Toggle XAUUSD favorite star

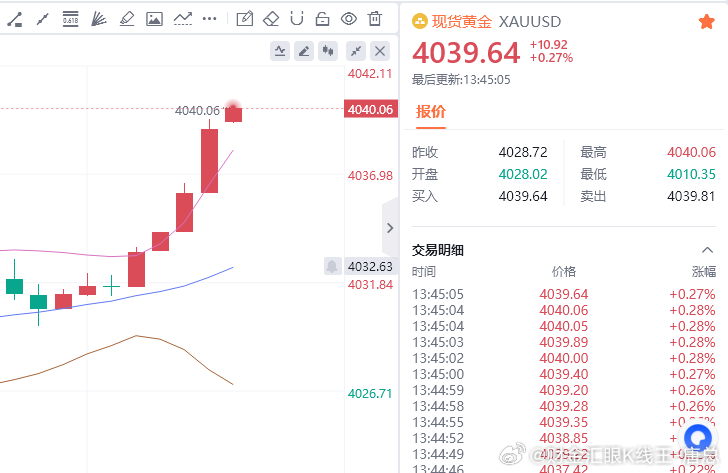point(707,21)
